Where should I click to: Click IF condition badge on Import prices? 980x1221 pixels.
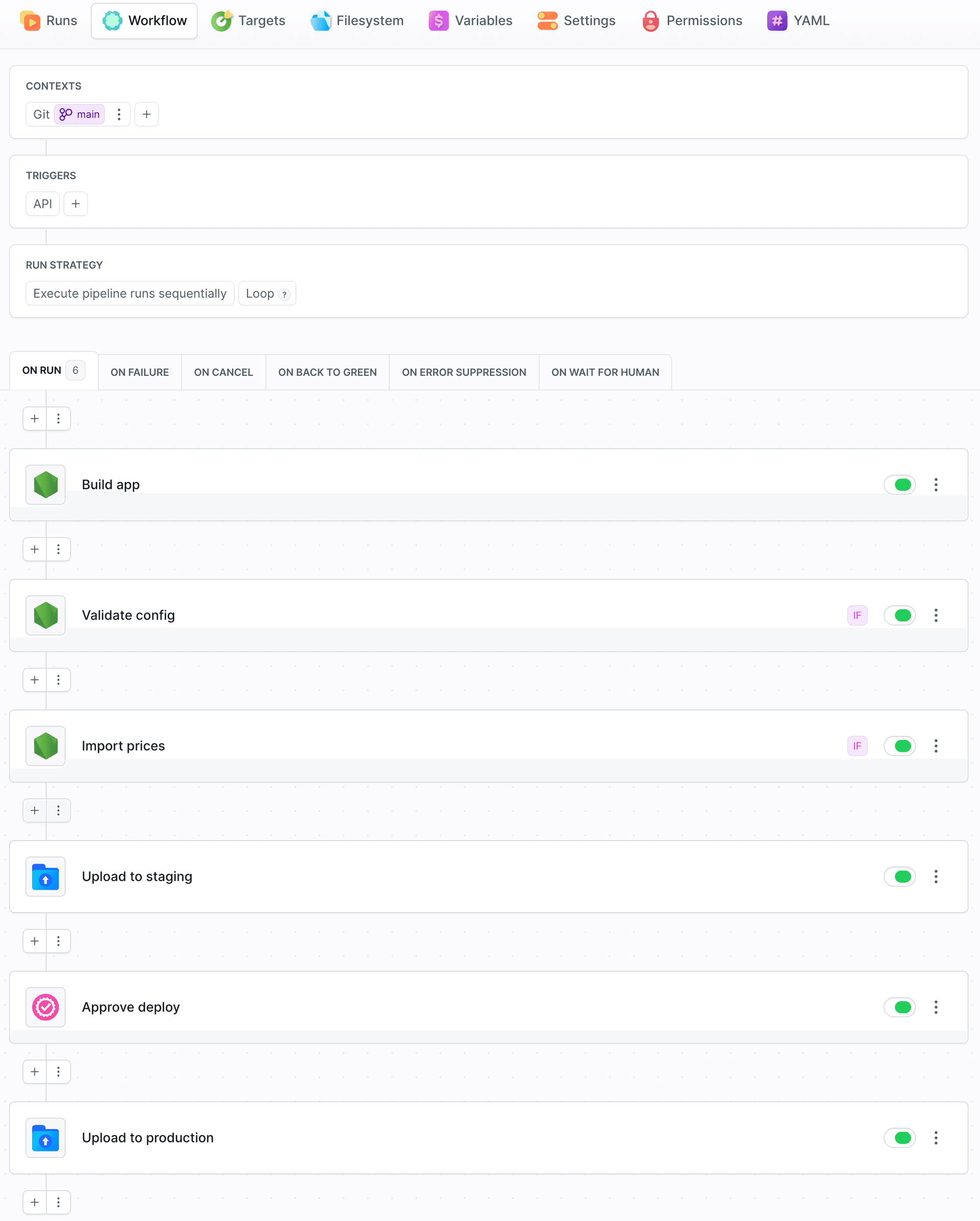tap(857, 746)
